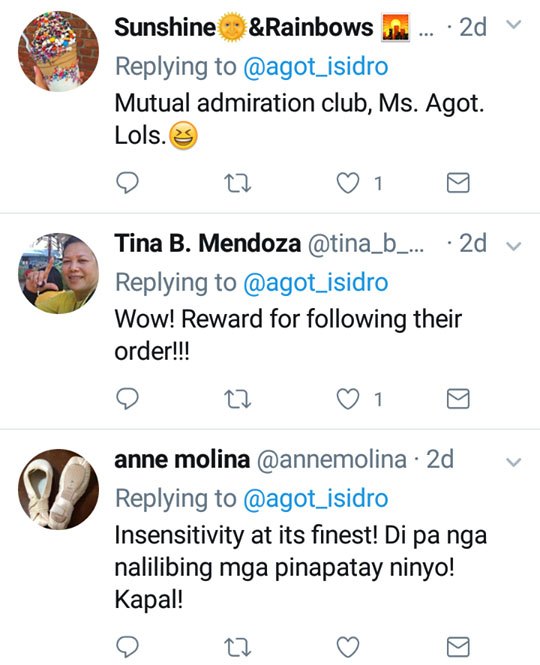The width and height of the screenshot is (540, 665).
Task: View Sunshine&Rainbows ice cream profile picture
Action: (x=59, y=51)
